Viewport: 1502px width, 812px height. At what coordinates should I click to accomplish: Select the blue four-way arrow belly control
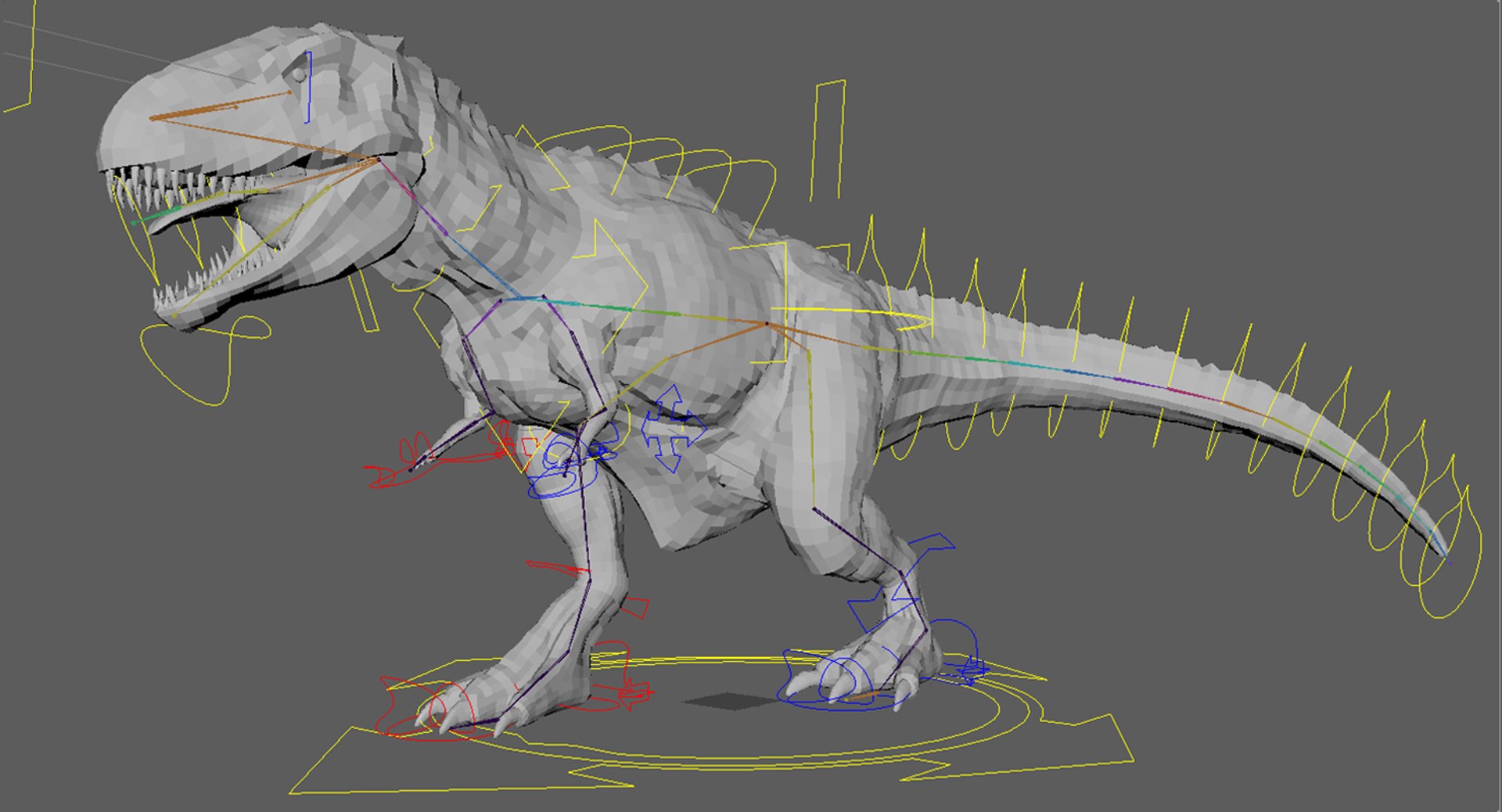[673, 428]
